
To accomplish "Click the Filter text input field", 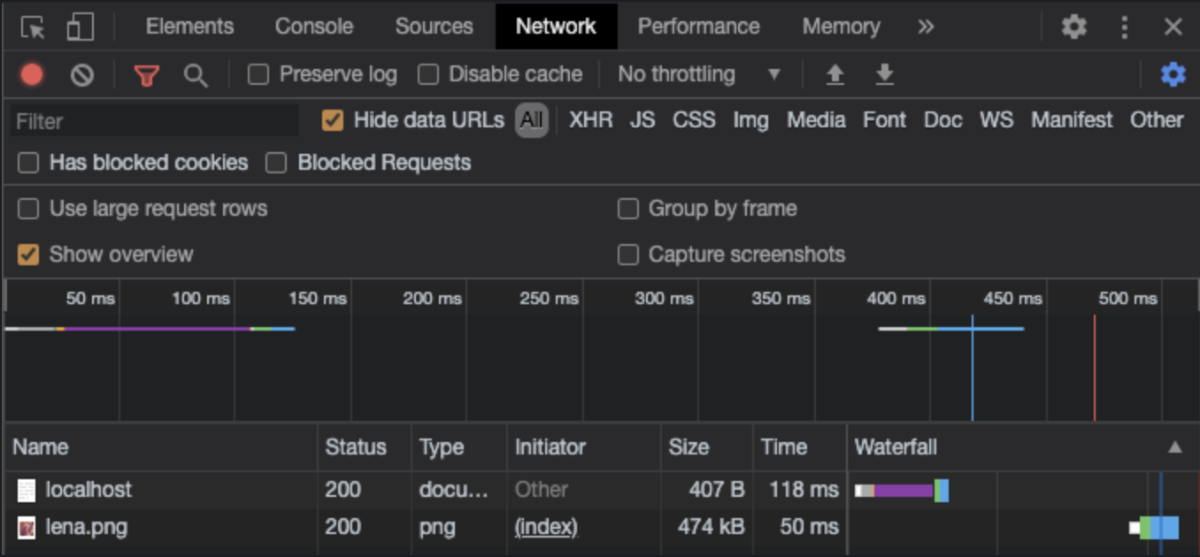I will tap(155, 122).
